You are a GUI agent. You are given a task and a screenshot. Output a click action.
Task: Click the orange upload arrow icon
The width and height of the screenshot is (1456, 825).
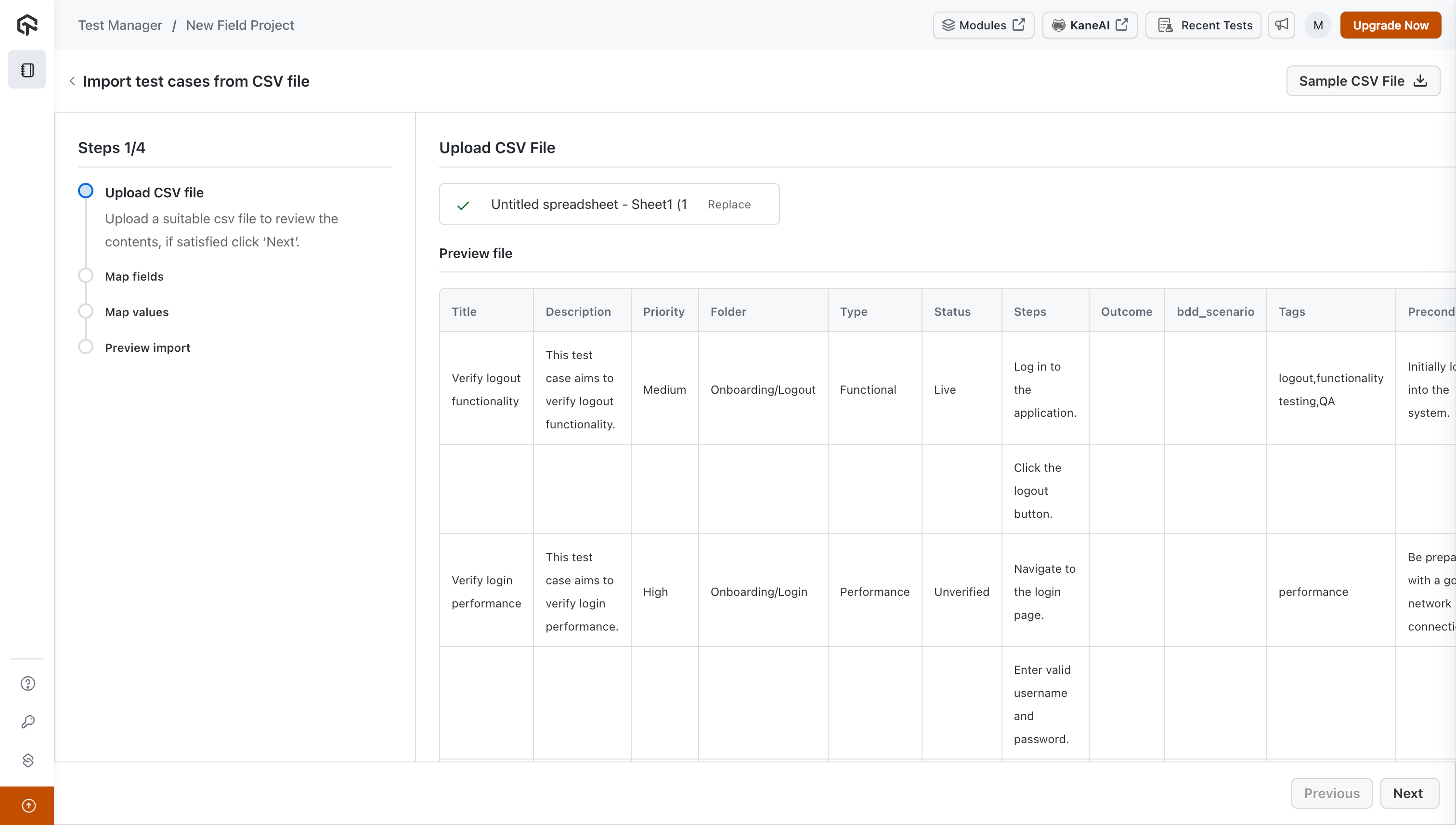pos(28,805)
